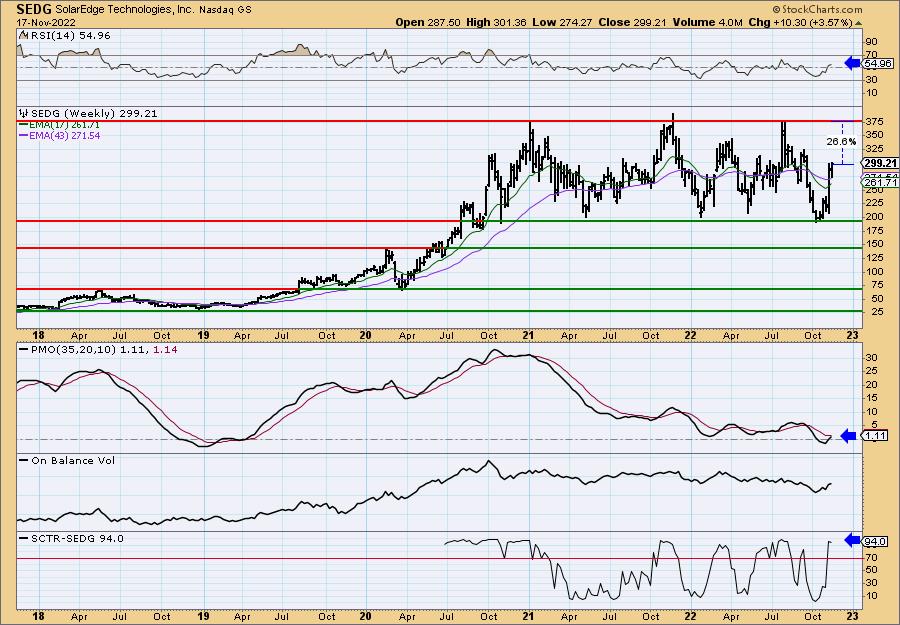Click the blue arrow pointing to RSI 54.96
Screen dimensions: 900x625
point(852,63)
